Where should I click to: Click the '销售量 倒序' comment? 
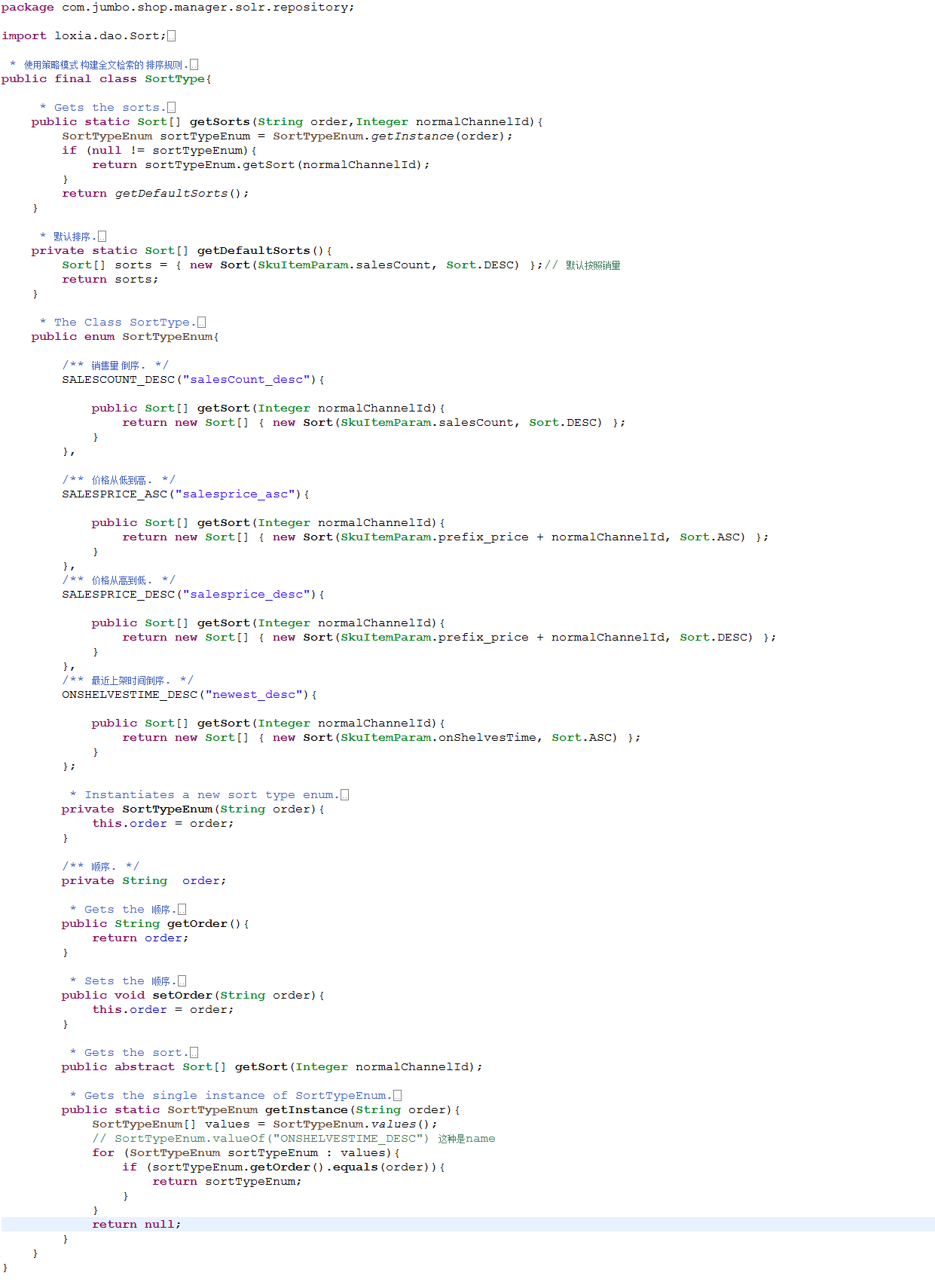click(x=115, y=366)
